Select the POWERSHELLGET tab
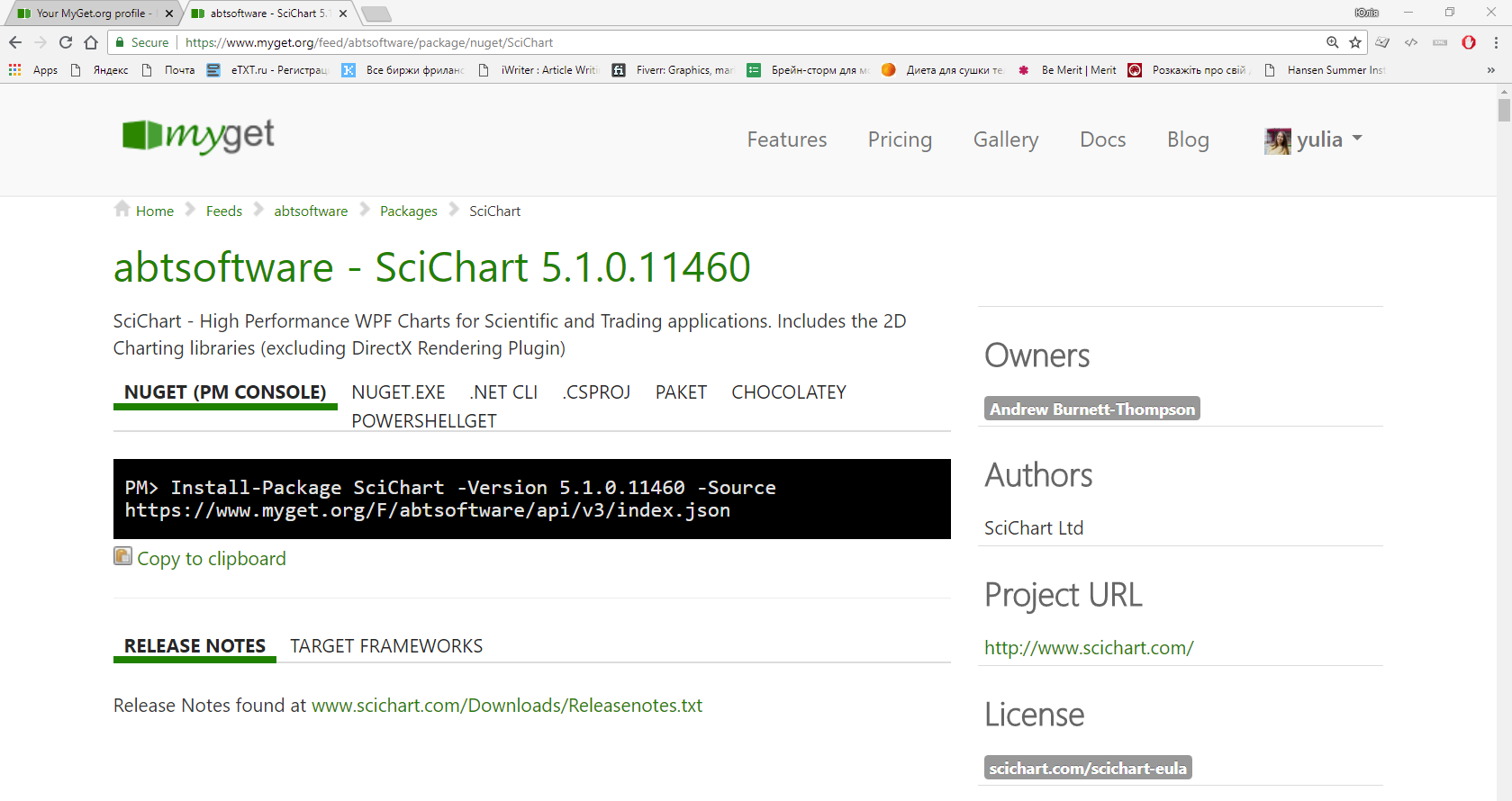This screenshot has width=1512, height=801. (424, 421)
